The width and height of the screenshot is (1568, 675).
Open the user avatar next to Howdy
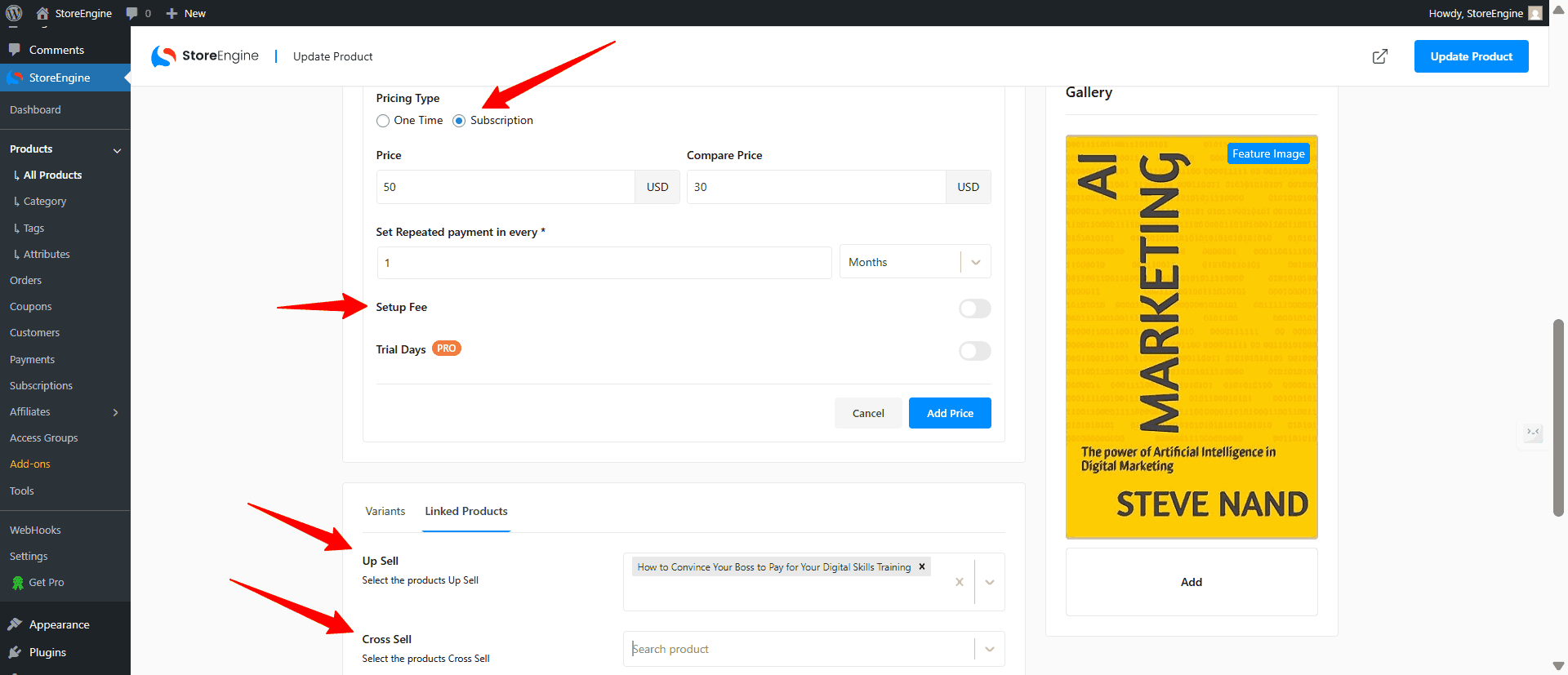(1535, 13)
